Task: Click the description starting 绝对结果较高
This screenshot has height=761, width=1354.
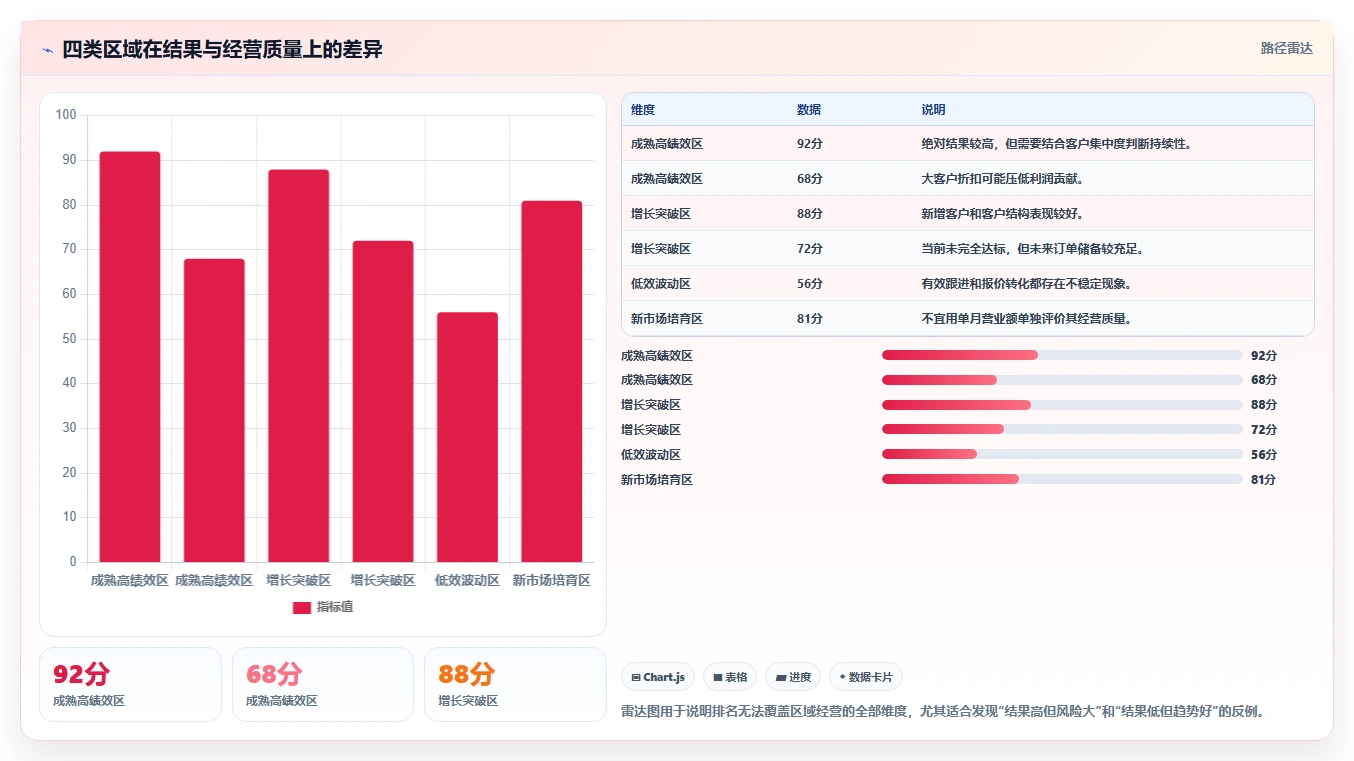Action: pos(1057,144)
